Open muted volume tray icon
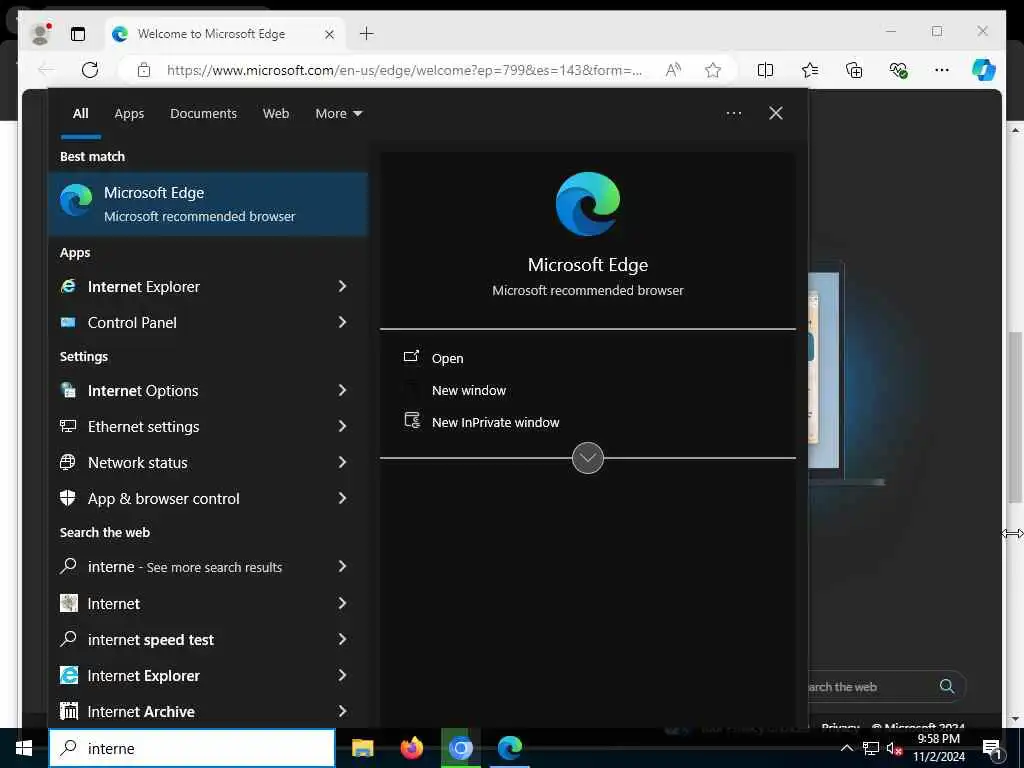This screenshot has height=768, width=1024. pos(895,748)
